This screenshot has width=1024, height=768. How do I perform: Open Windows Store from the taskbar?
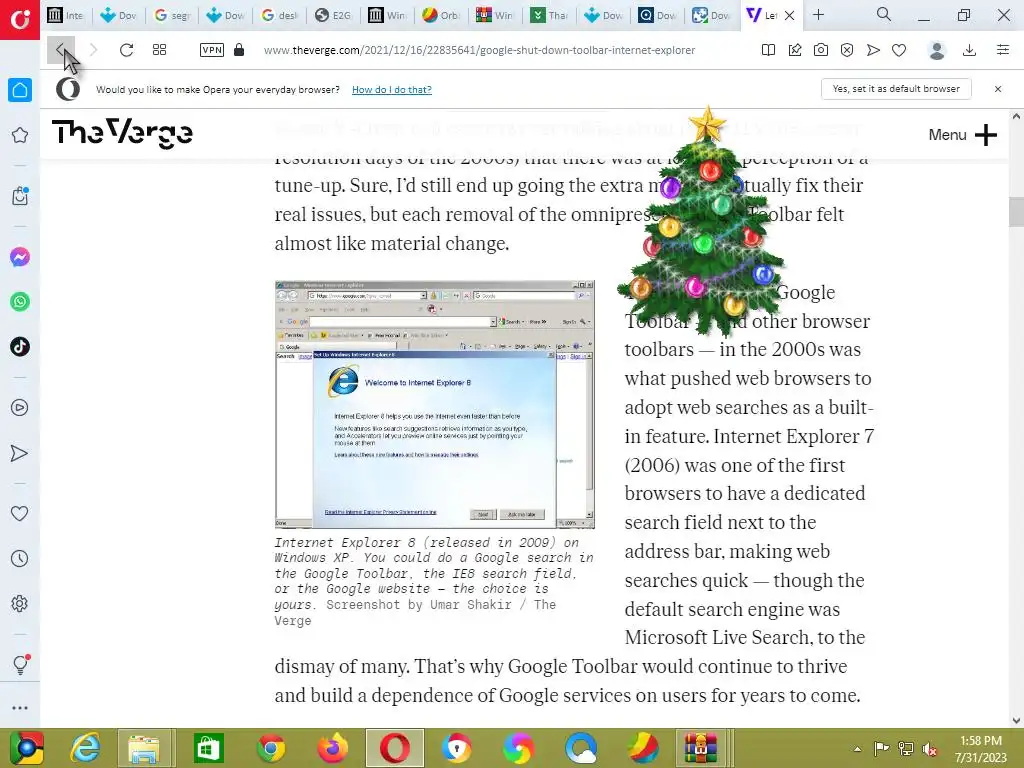209,748
